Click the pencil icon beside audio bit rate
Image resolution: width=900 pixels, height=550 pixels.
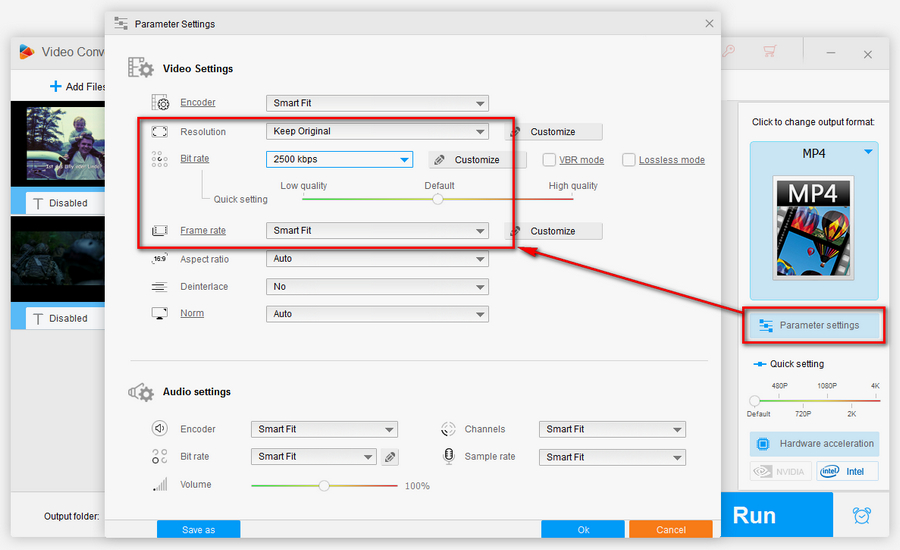point(390,457)
